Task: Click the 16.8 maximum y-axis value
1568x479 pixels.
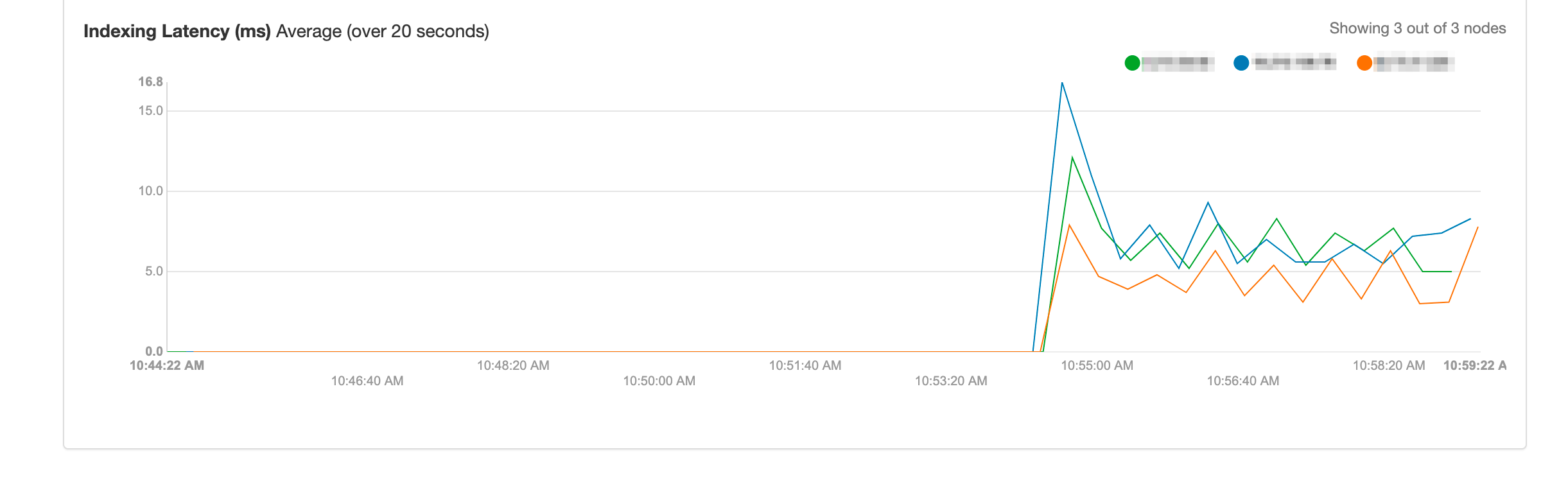Action: click(150, 82)
